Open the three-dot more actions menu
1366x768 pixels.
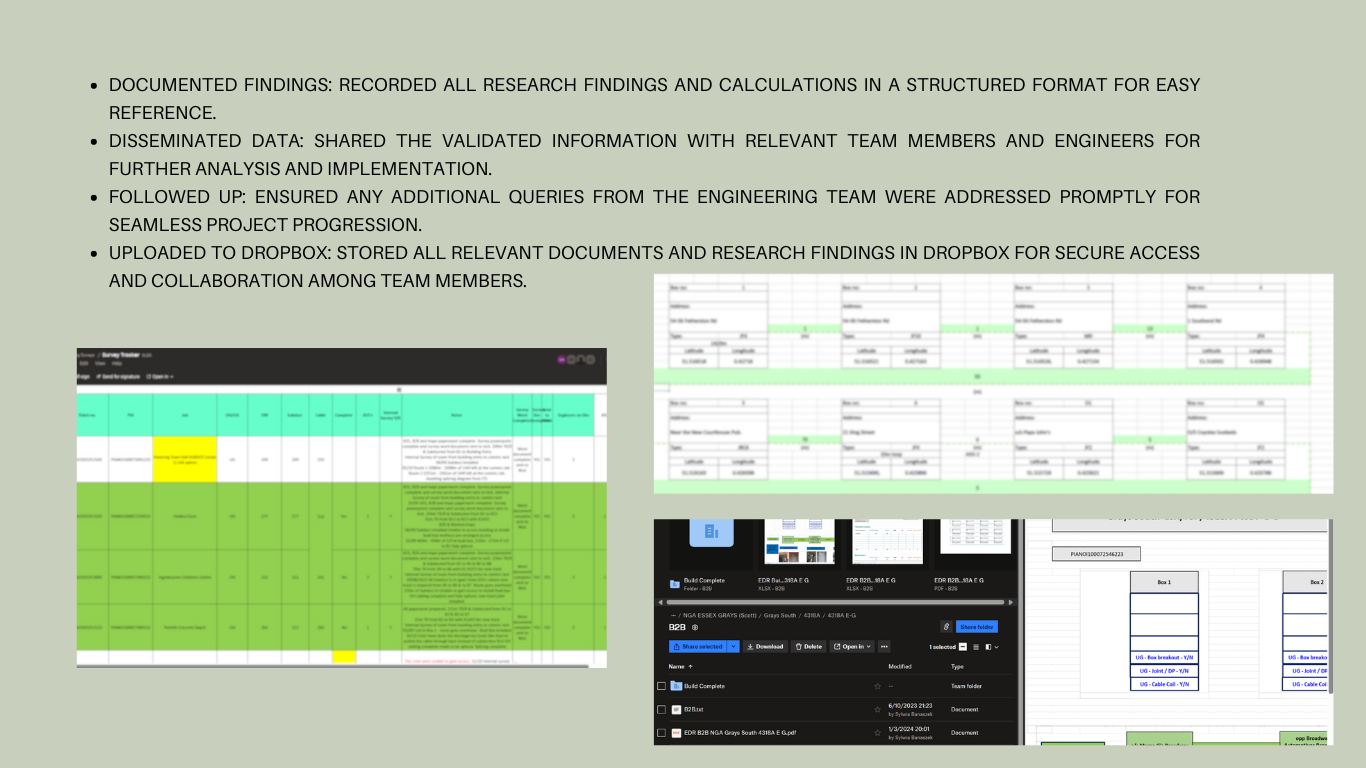[884, 646]
